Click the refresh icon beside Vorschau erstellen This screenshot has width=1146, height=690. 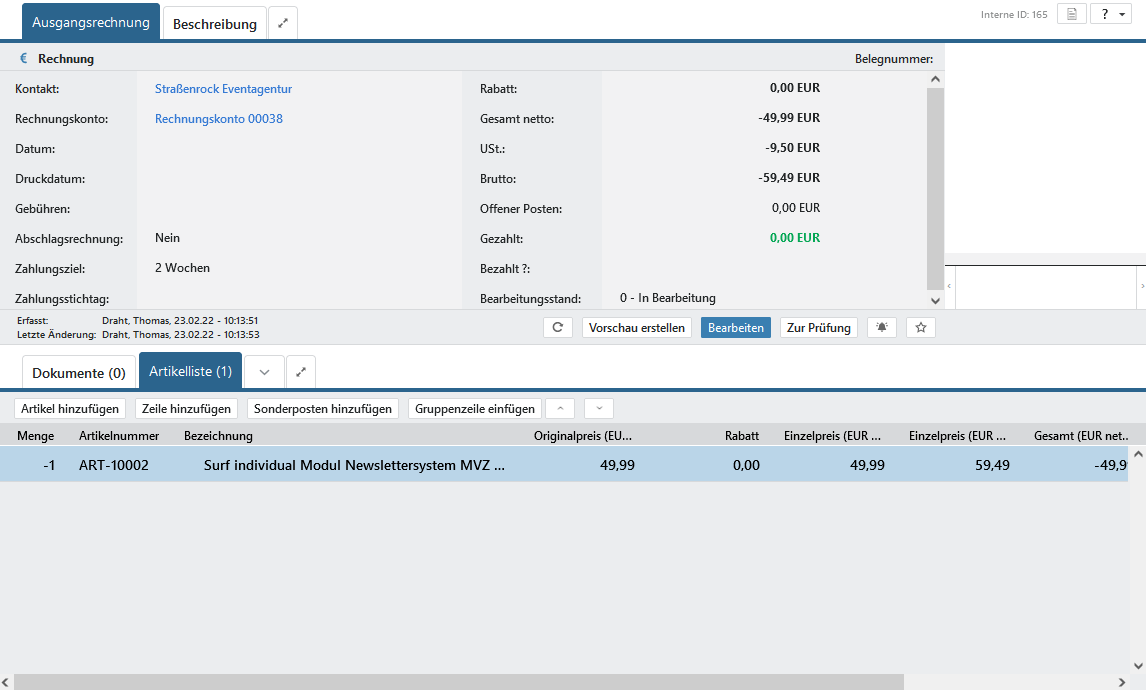pos(558,328)
